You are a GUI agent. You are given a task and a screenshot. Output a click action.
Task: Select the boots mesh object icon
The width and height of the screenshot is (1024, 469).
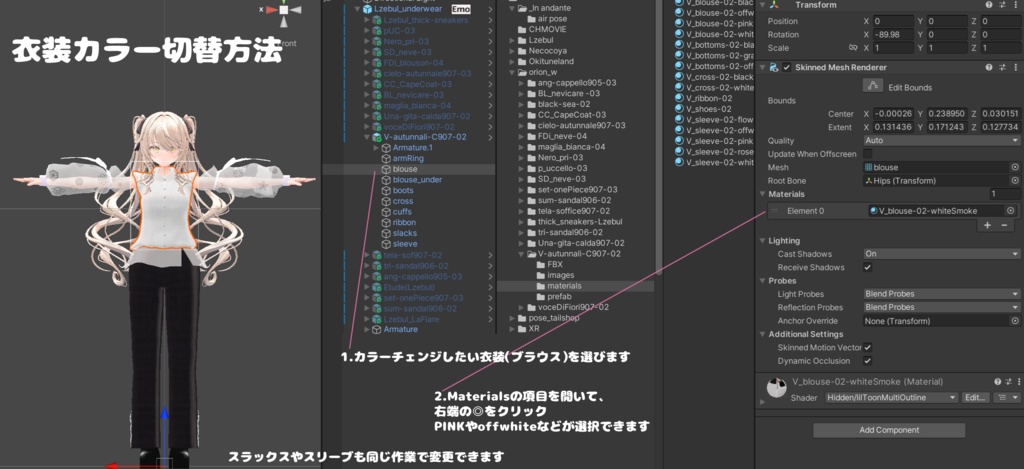pos(387,191)
